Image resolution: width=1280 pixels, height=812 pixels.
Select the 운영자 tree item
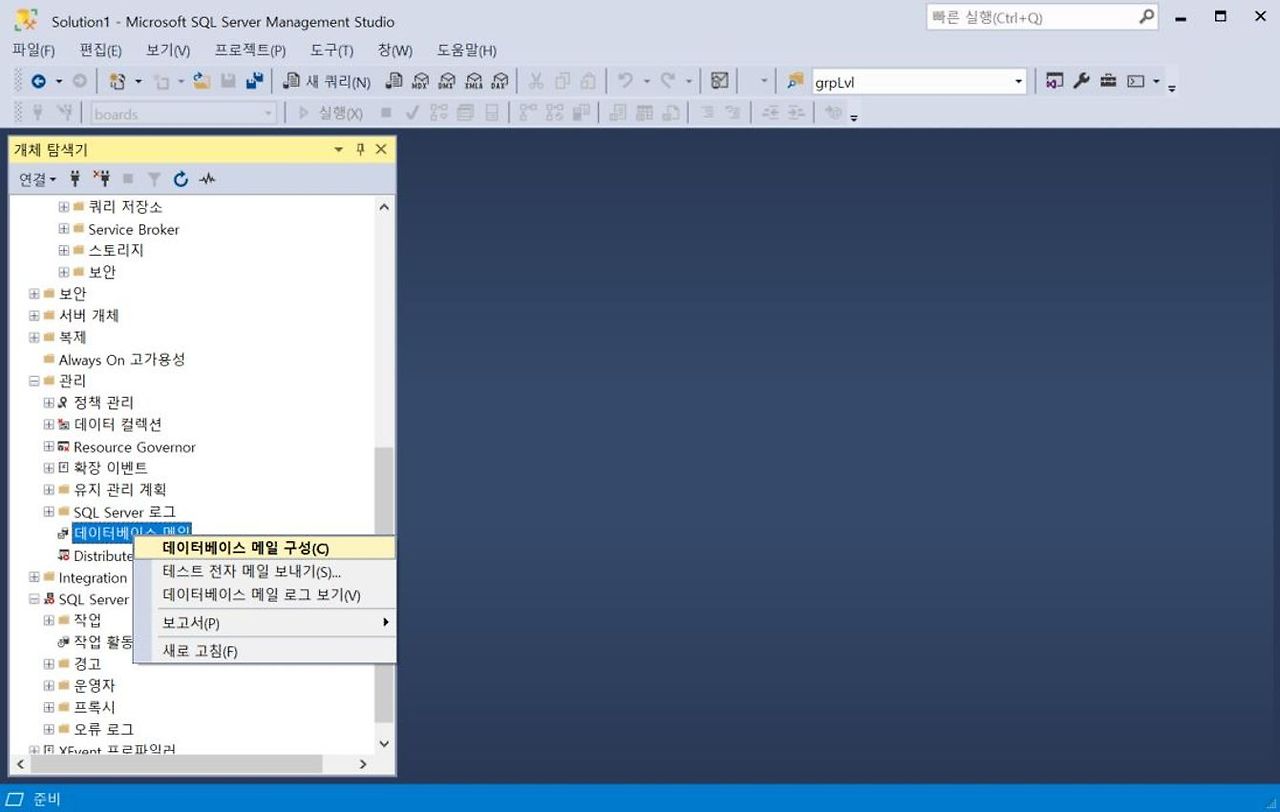point(95,686)
